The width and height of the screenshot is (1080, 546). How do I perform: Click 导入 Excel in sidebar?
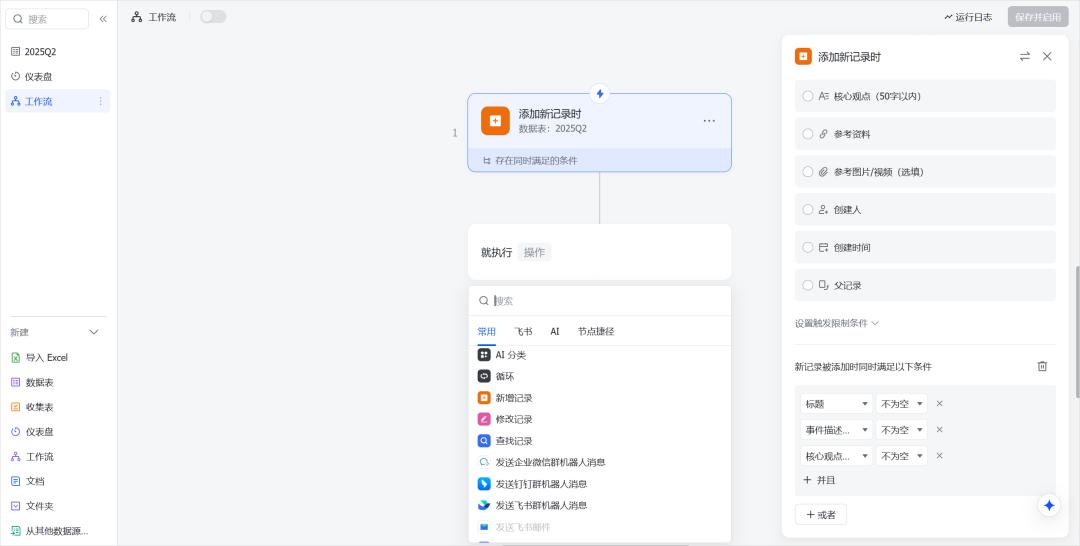click(x=57, y=357)
